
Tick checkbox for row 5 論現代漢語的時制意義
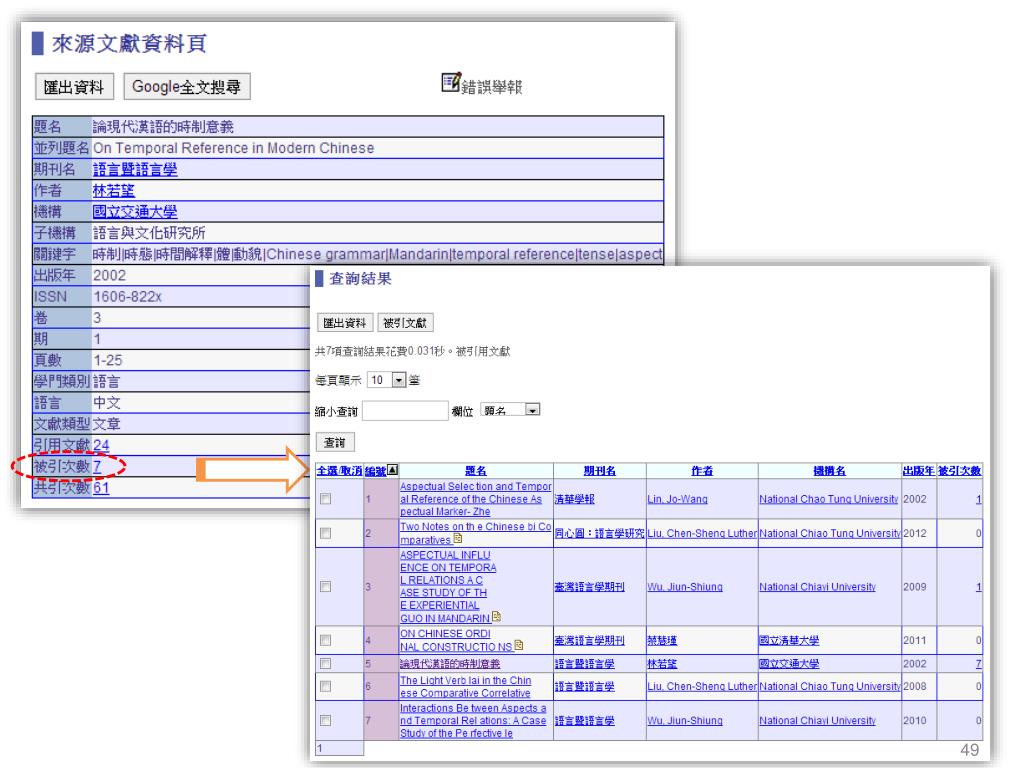[325, 664]
